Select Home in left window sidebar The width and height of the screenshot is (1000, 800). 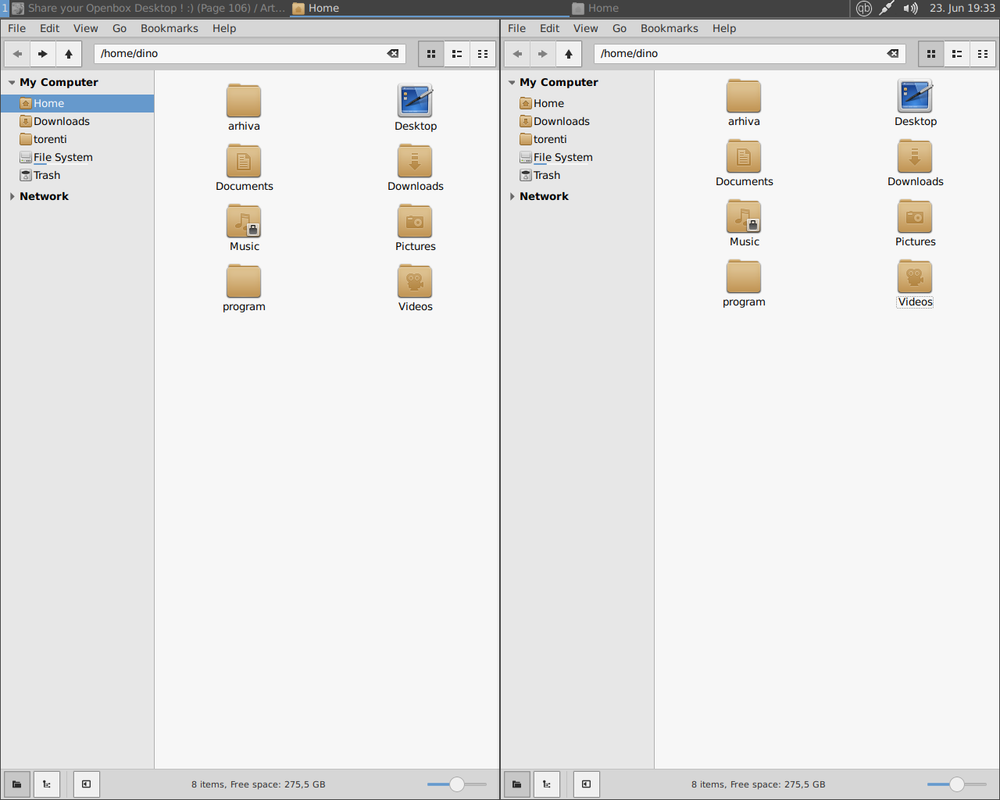(77, 103)
